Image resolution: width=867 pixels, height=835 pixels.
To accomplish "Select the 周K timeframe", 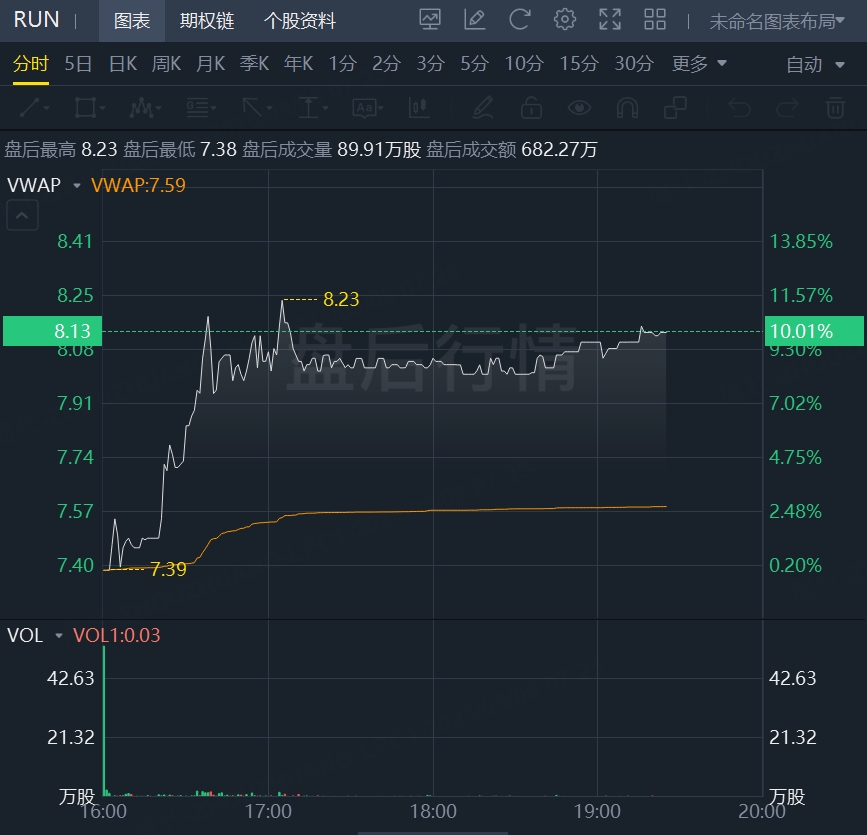I will tap(166, 64).
